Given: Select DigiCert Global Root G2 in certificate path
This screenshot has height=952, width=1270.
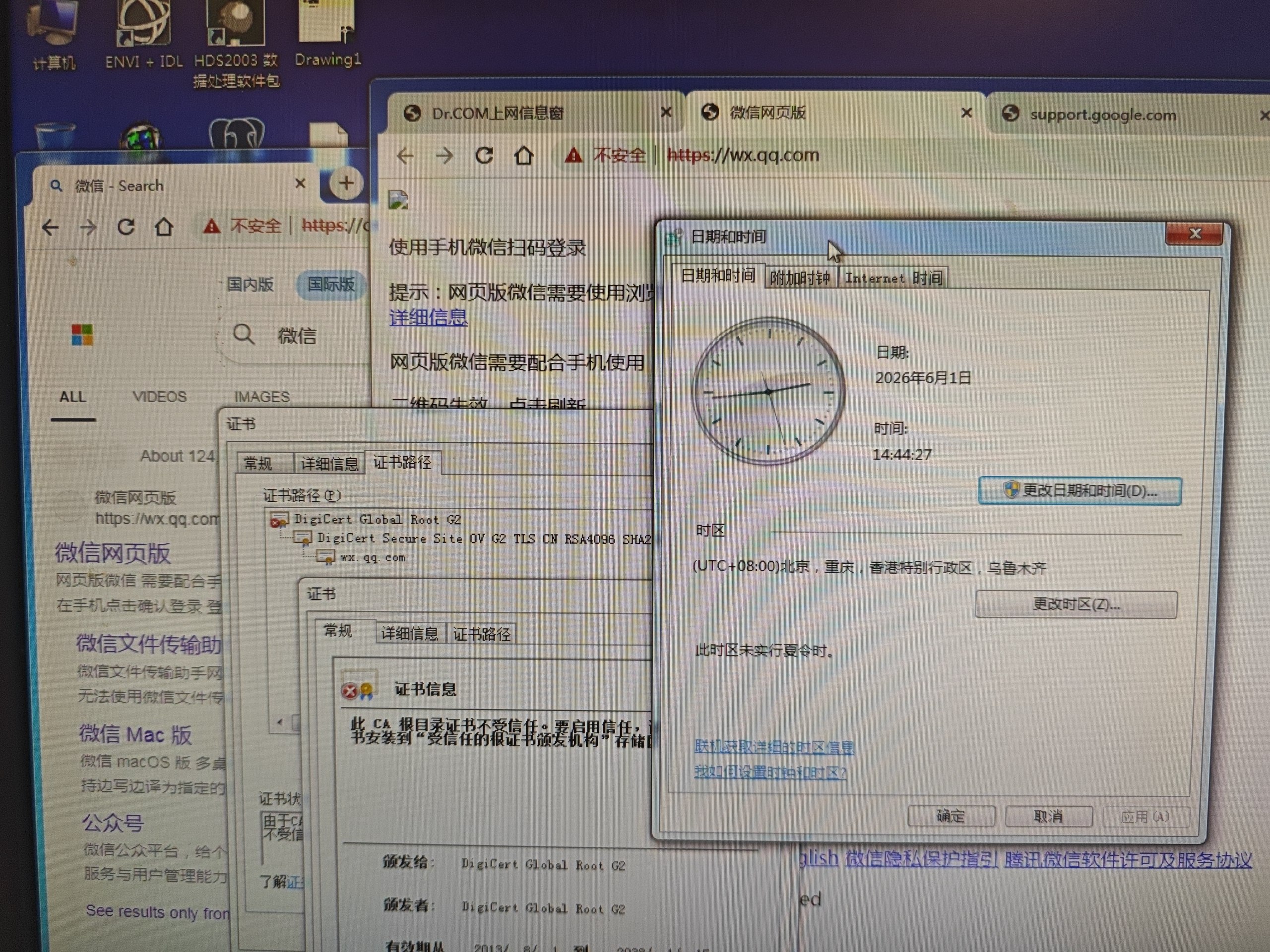Looking at the screenshot, I should [x=377, y=519].
